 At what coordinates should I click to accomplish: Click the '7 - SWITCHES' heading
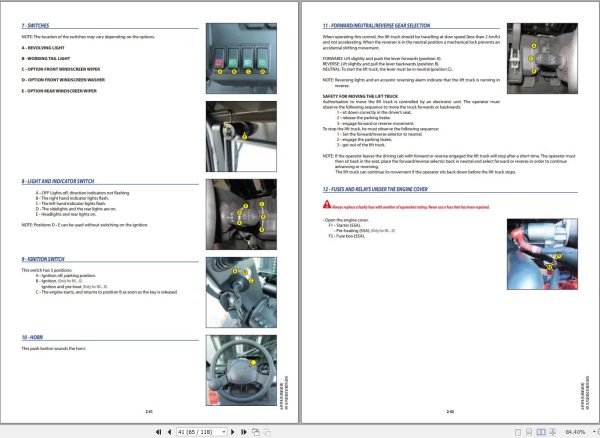(35, 26)
